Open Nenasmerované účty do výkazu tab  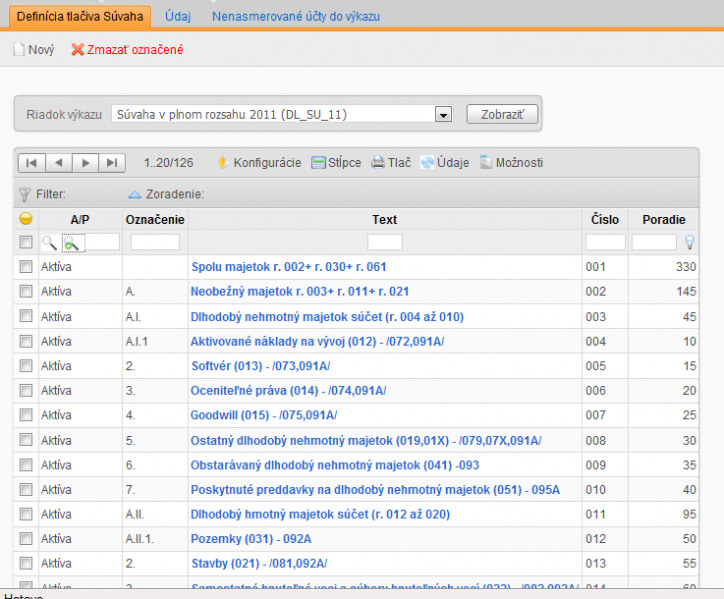(296, 17)
